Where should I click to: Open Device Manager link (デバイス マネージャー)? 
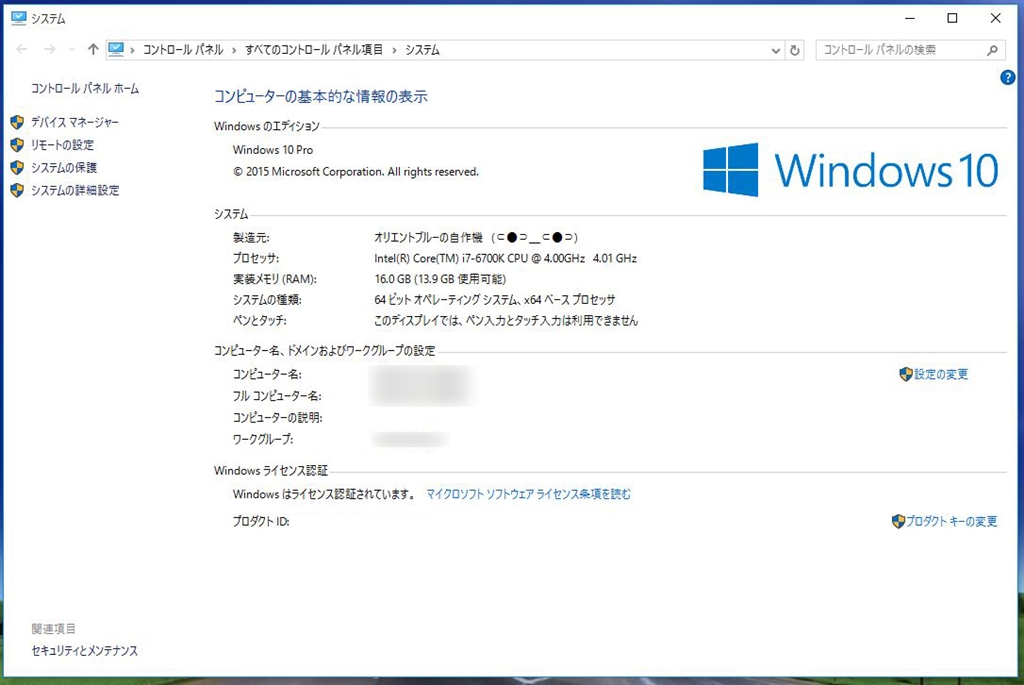click(74, 122)
